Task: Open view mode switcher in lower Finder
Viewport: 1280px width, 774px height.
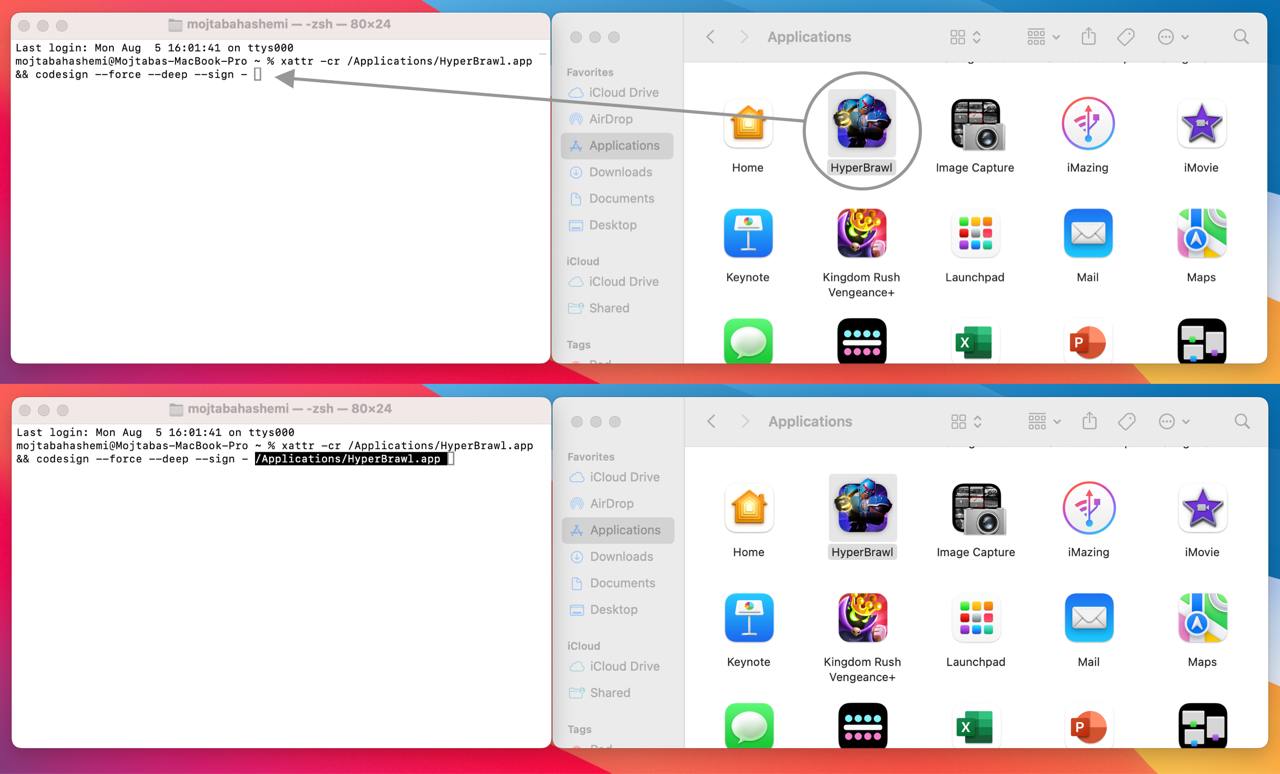Action: (x=966, y=421)
